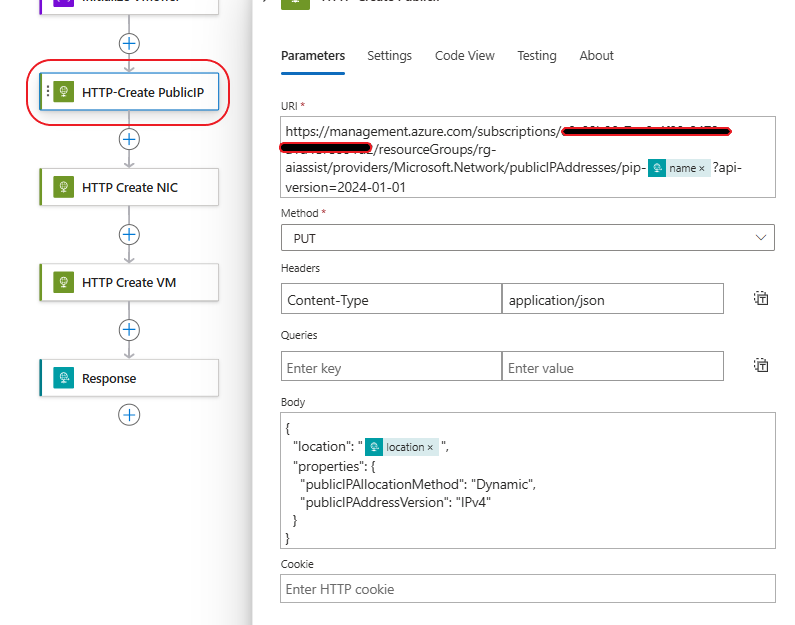Image resolution: width=795 pixels, height=625 pixels.
Task: Open the Testing tab
Action: [536, 56]
